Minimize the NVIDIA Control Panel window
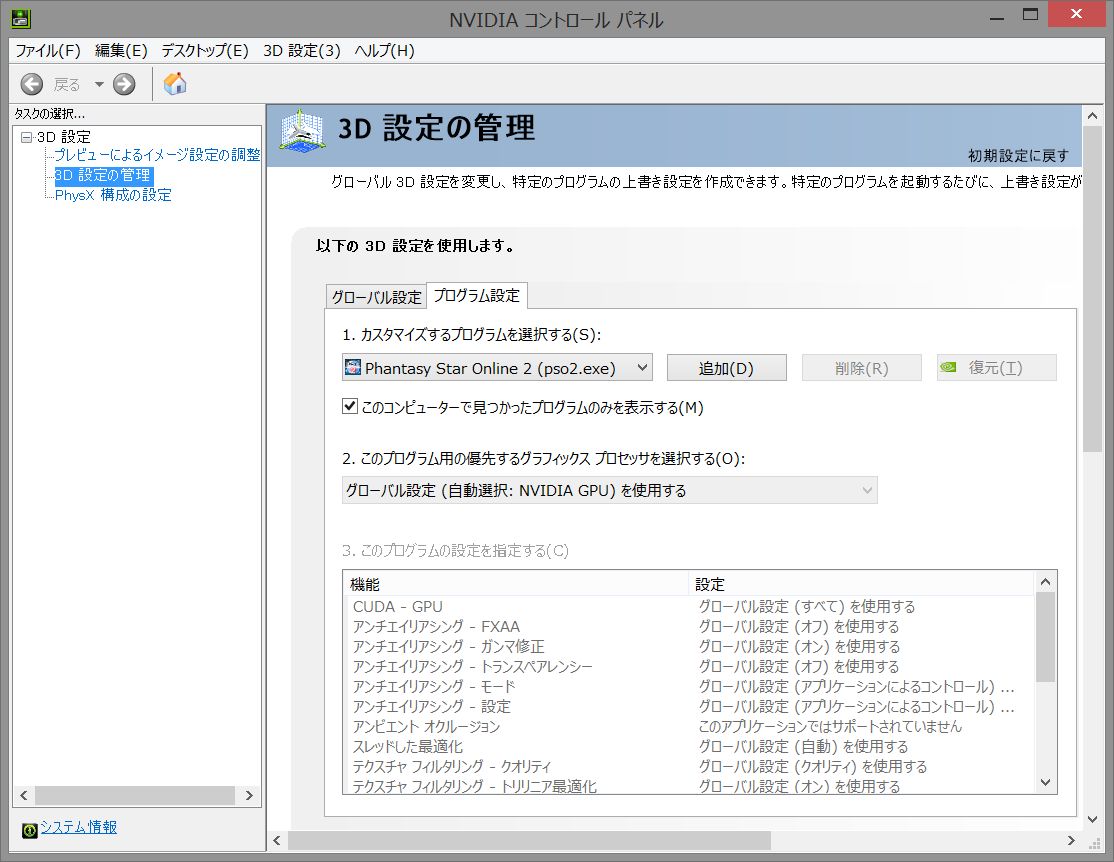 pos(996,17)
